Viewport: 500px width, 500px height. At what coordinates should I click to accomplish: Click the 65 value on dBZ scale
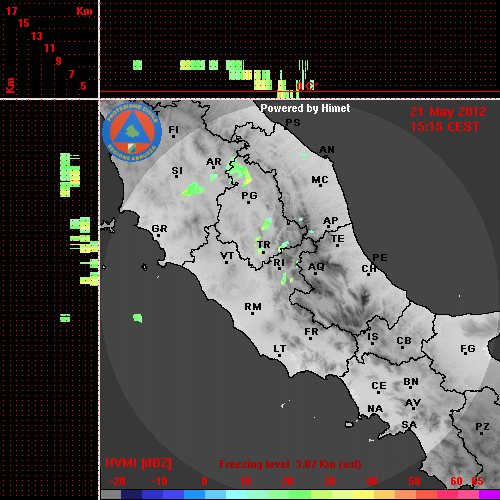tap(477, 481)
